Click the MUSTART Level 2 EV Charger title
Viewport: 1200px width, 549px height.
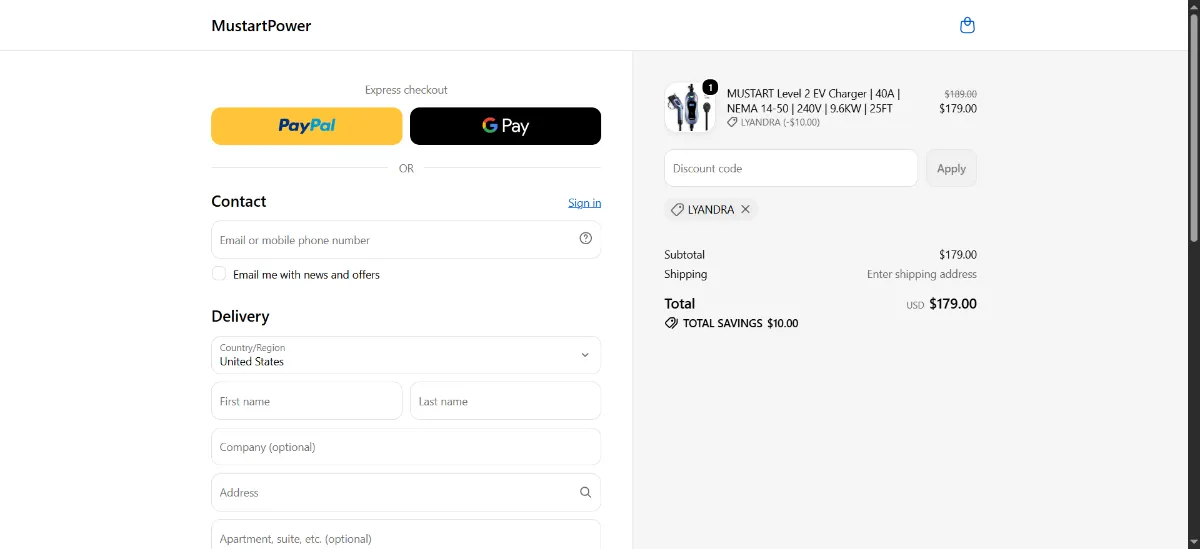click(x=814, y=100)
